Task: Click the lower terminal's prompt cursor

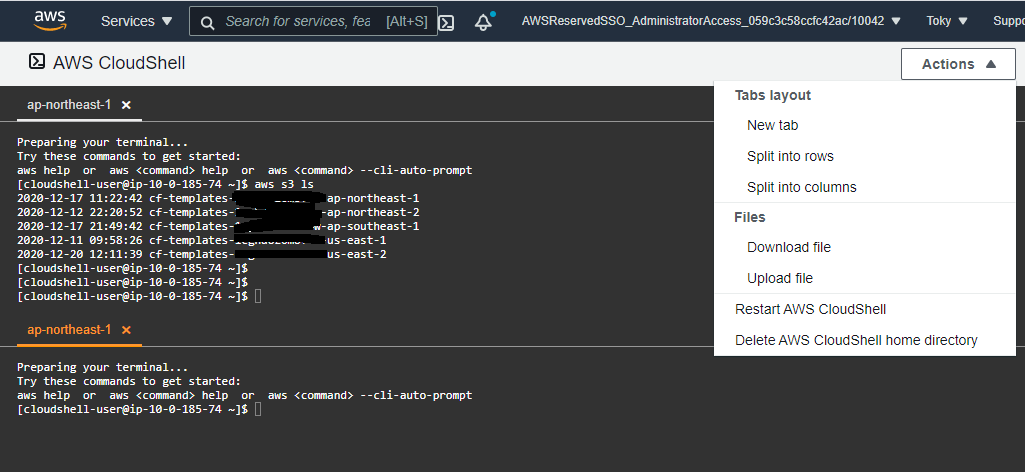Action: pos(258,409)
